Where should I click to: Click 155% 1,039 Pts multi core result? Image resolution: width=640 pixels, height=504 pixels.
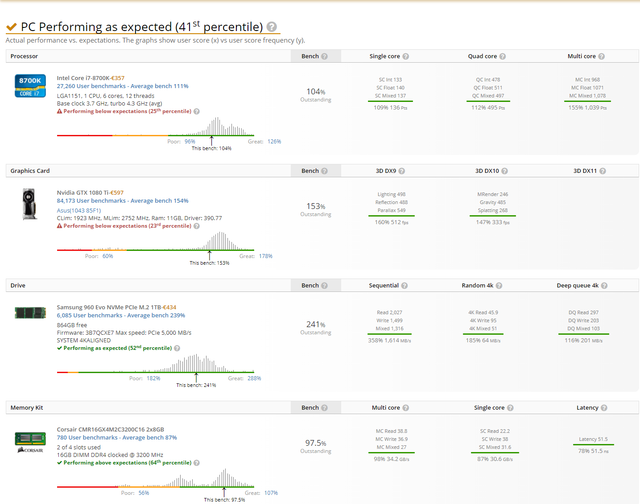tap(588, 108)
